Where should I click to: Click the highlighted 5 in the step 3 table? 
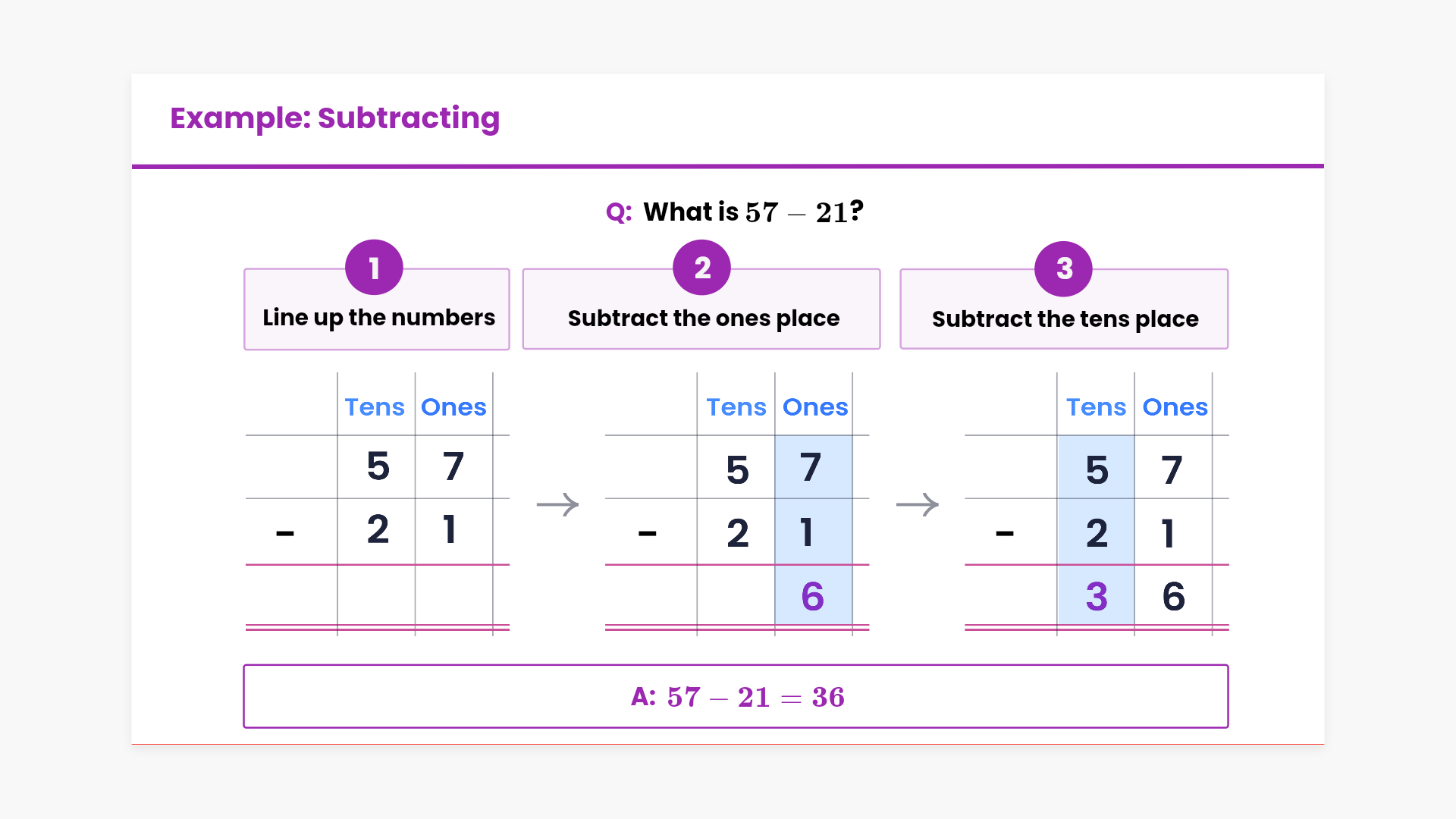click(1097, 470)
